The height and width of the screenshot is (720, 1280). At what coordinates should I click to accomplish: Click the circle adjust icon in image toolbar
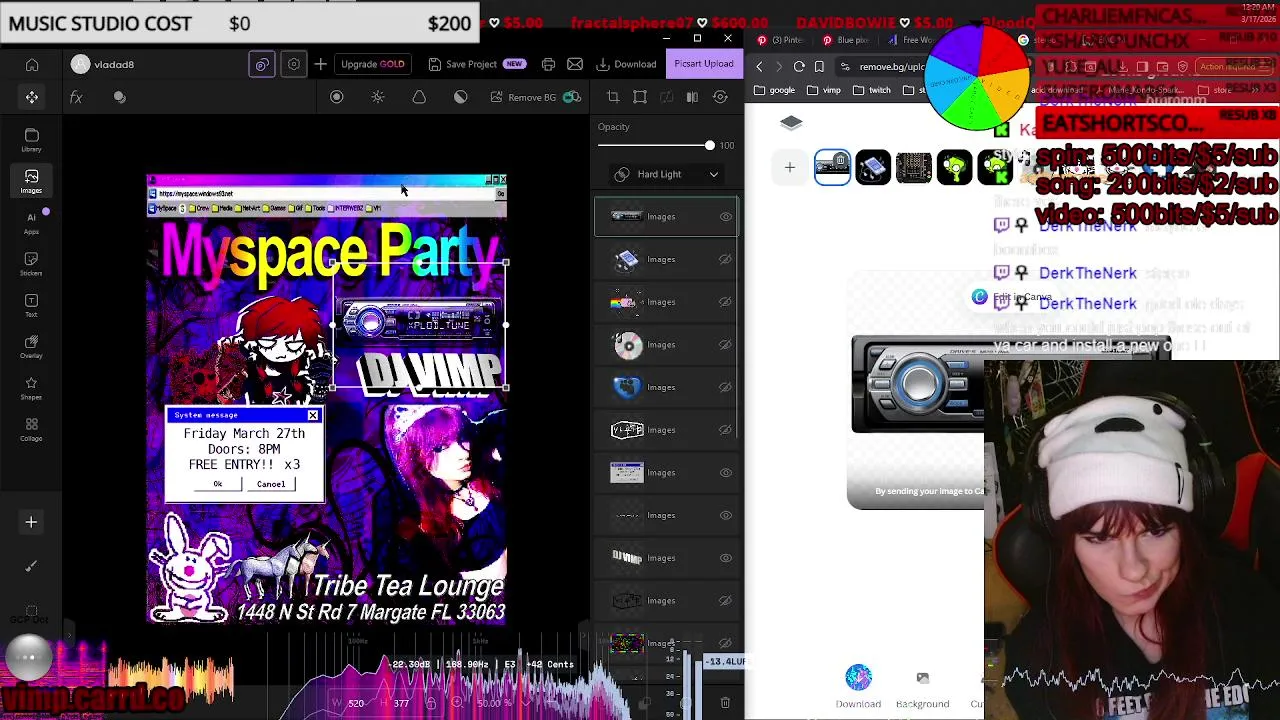337,97
